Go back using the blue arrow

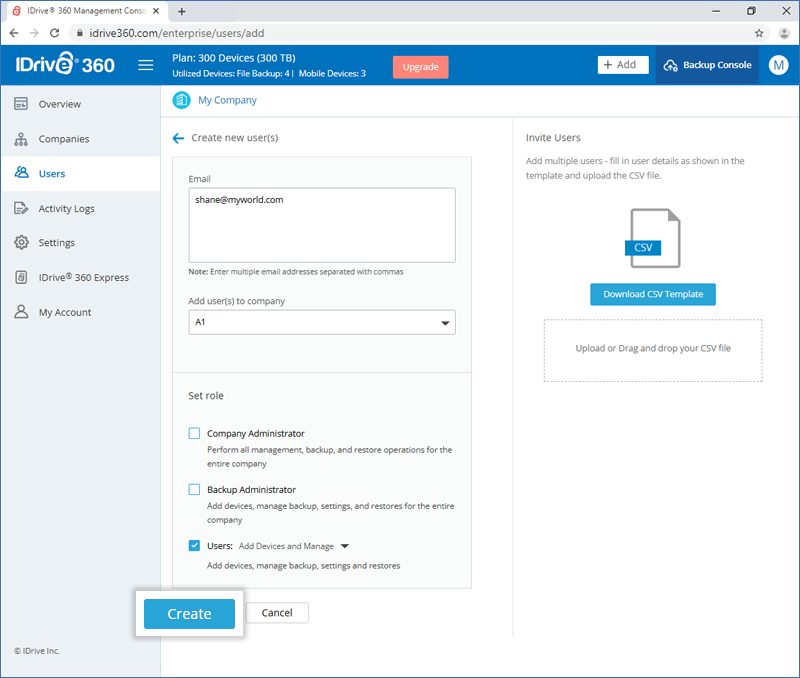coord(178,138)
